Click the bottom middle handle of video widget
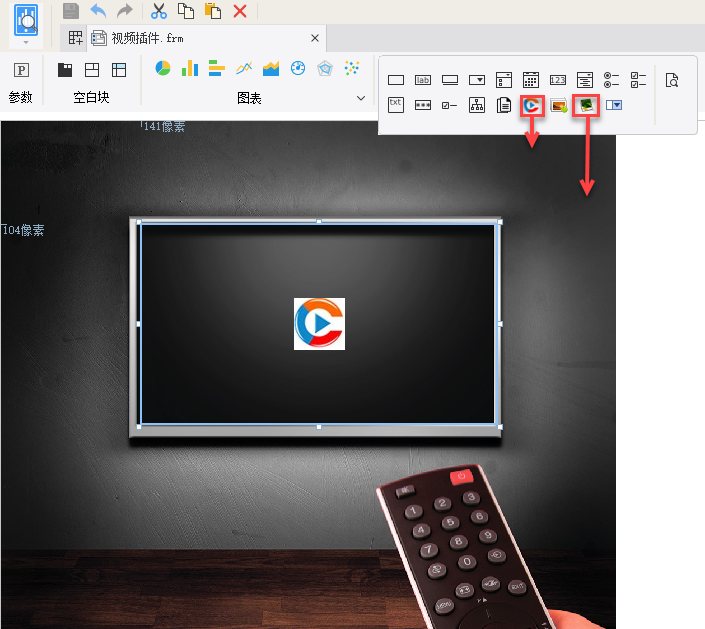The height and width of the screenshot is (629, 705). point(319,427)
